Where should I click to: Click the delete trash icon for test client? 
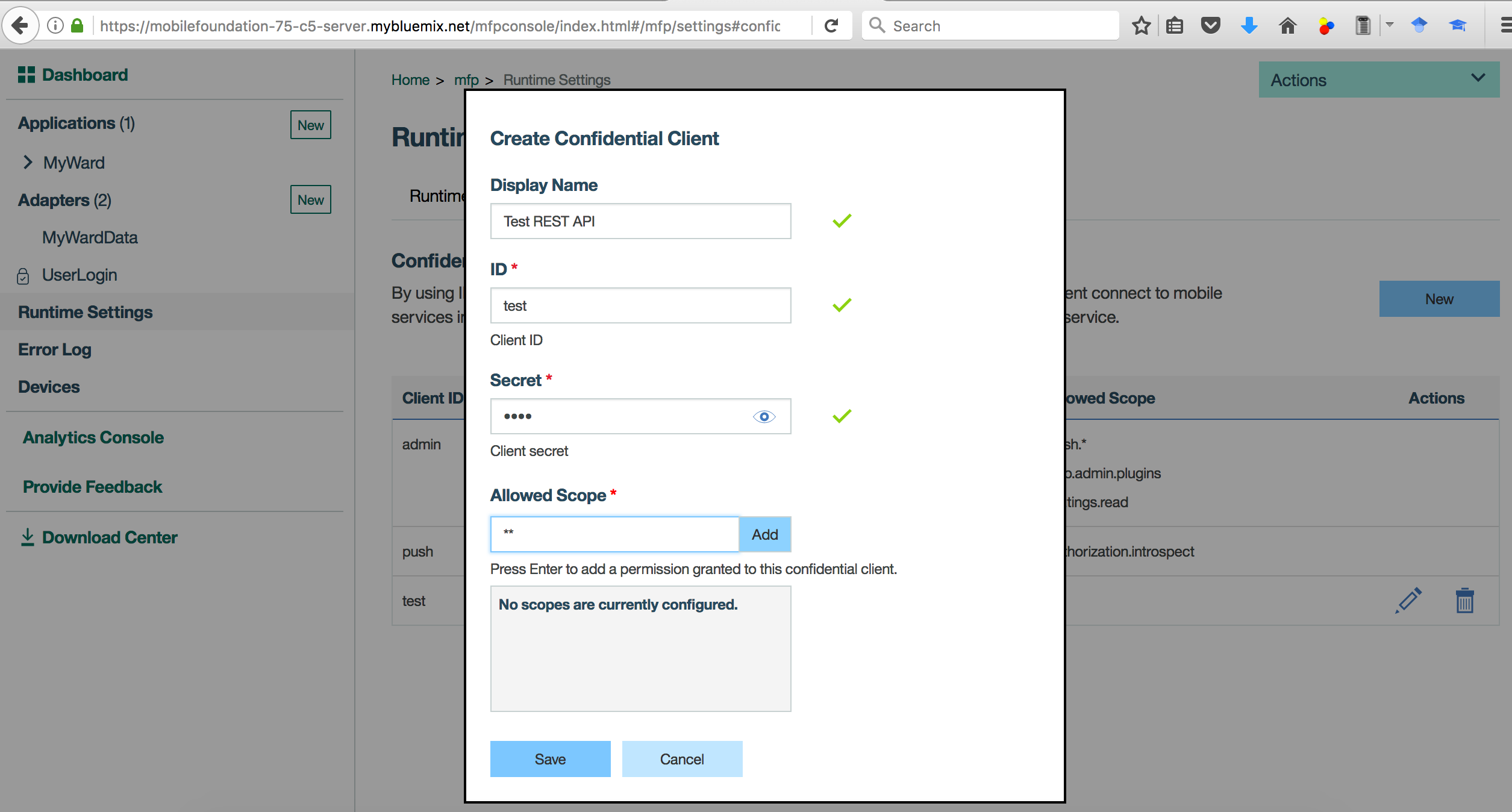tap(1464, 599)
